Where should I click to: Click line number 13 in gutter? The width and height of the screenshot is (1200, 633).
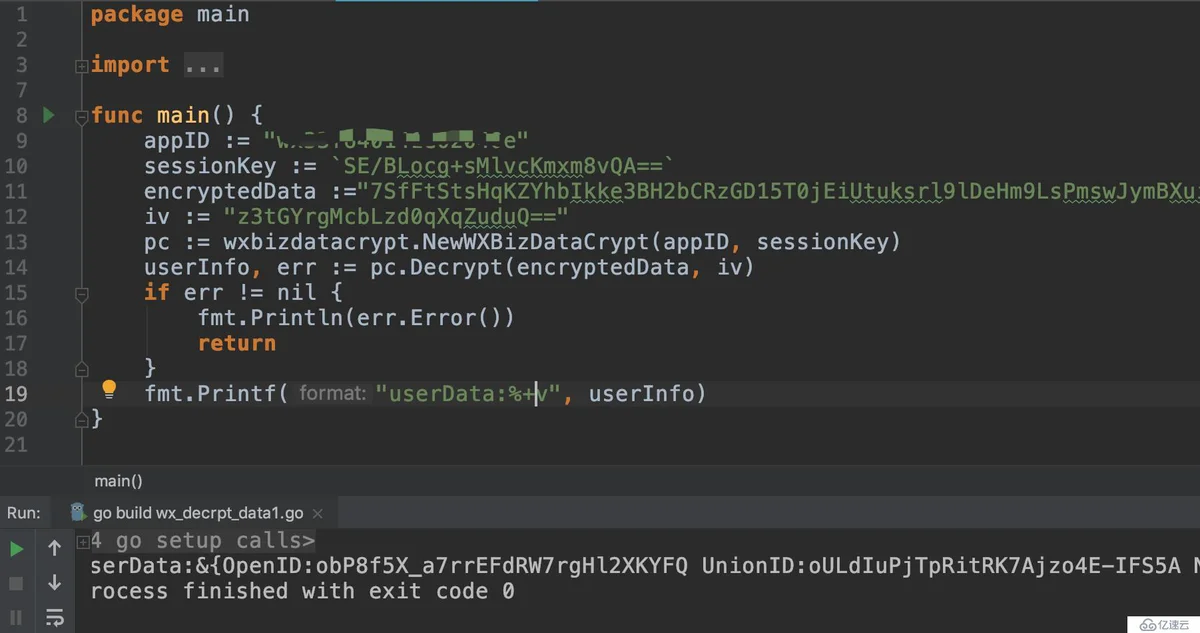pos(16,242)
